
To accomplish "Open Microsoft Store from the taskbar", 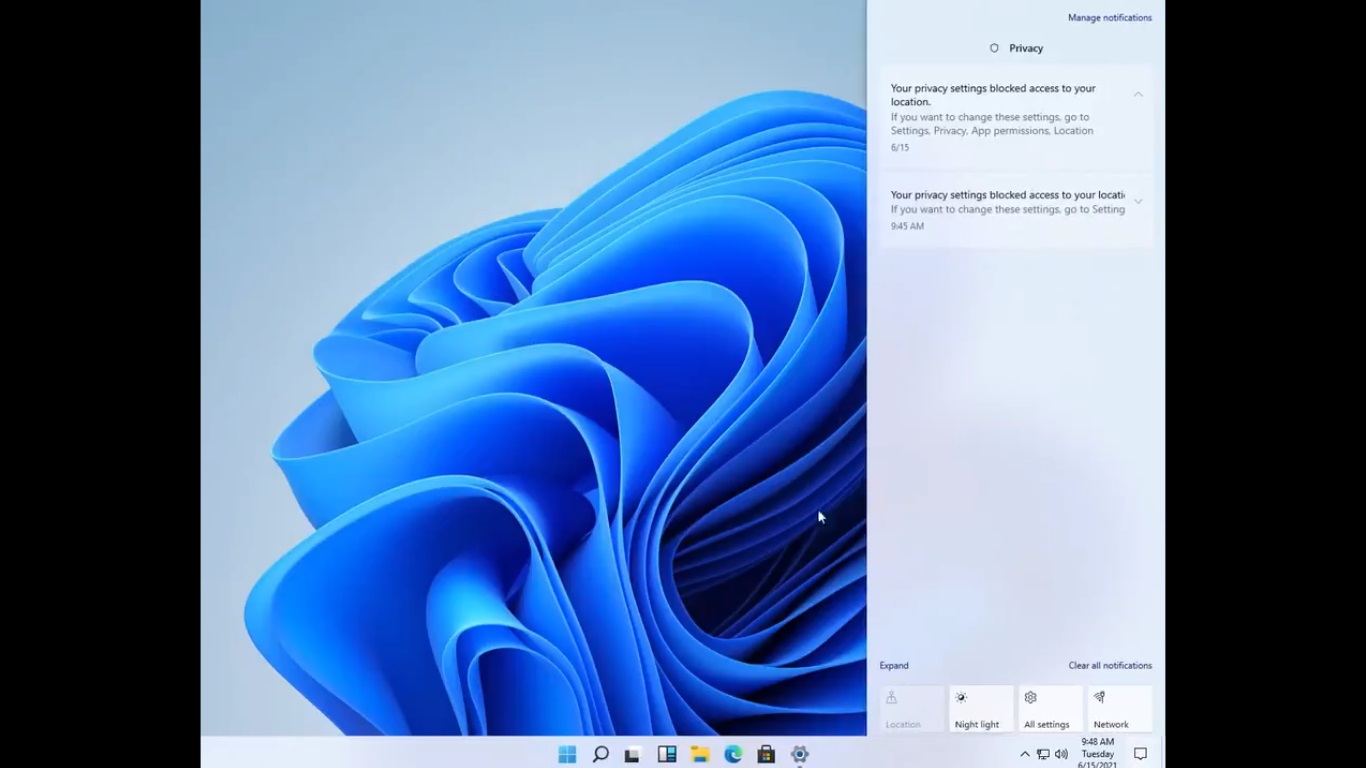I will [x=766, y=754].
